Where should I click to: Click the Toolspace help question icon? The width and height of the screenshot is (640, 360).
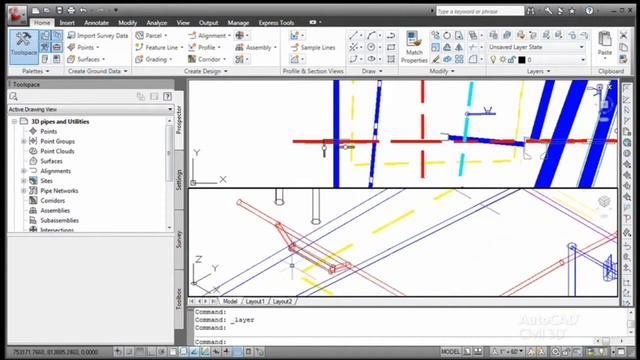[167, 96]
